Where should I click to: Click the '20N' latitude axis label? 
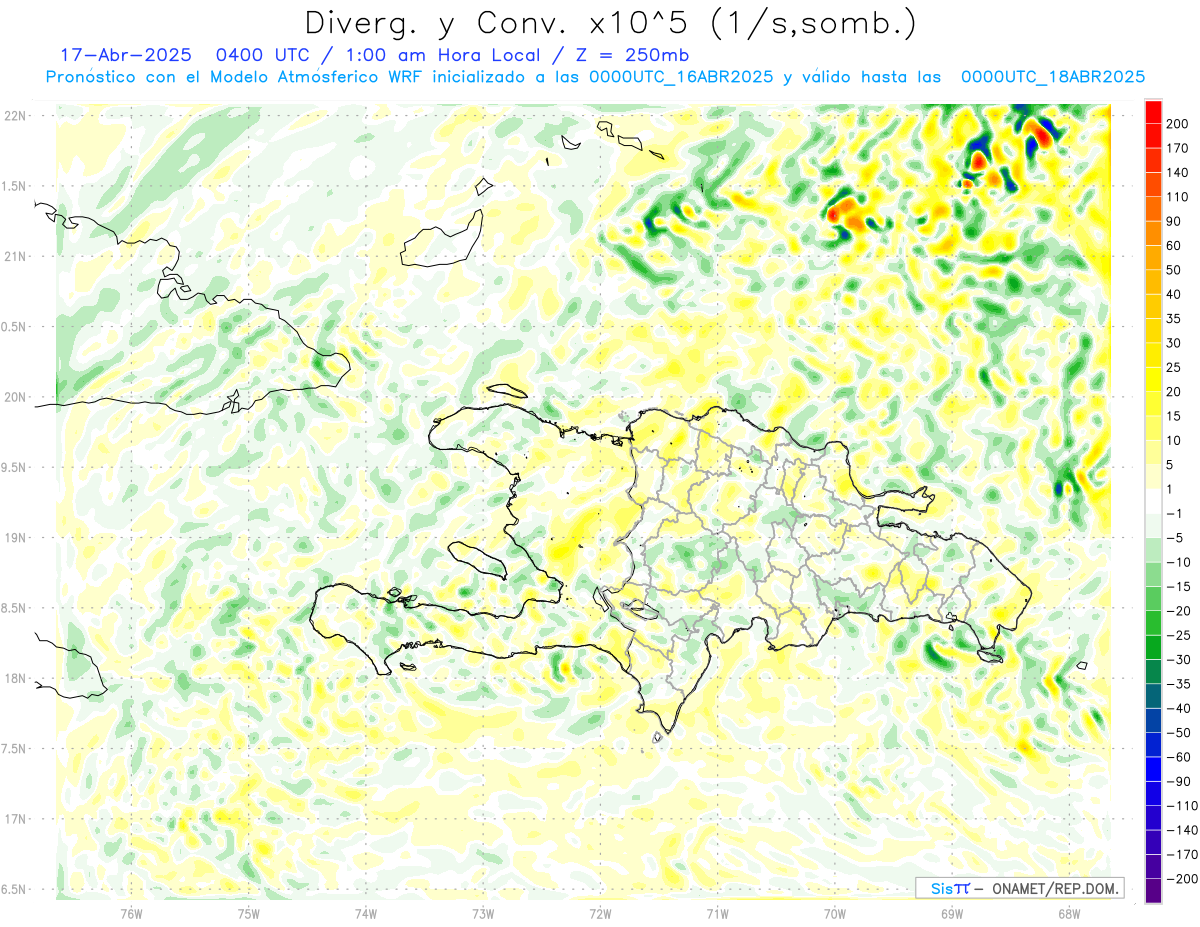pos(16,397)
